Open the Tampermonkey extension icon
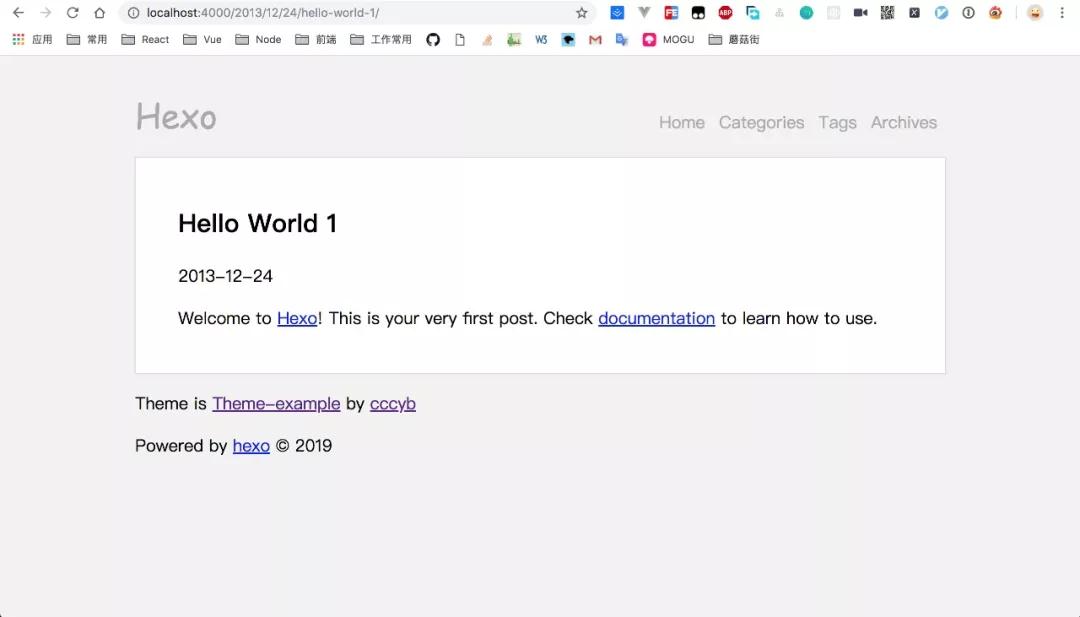 click(698, 12)
